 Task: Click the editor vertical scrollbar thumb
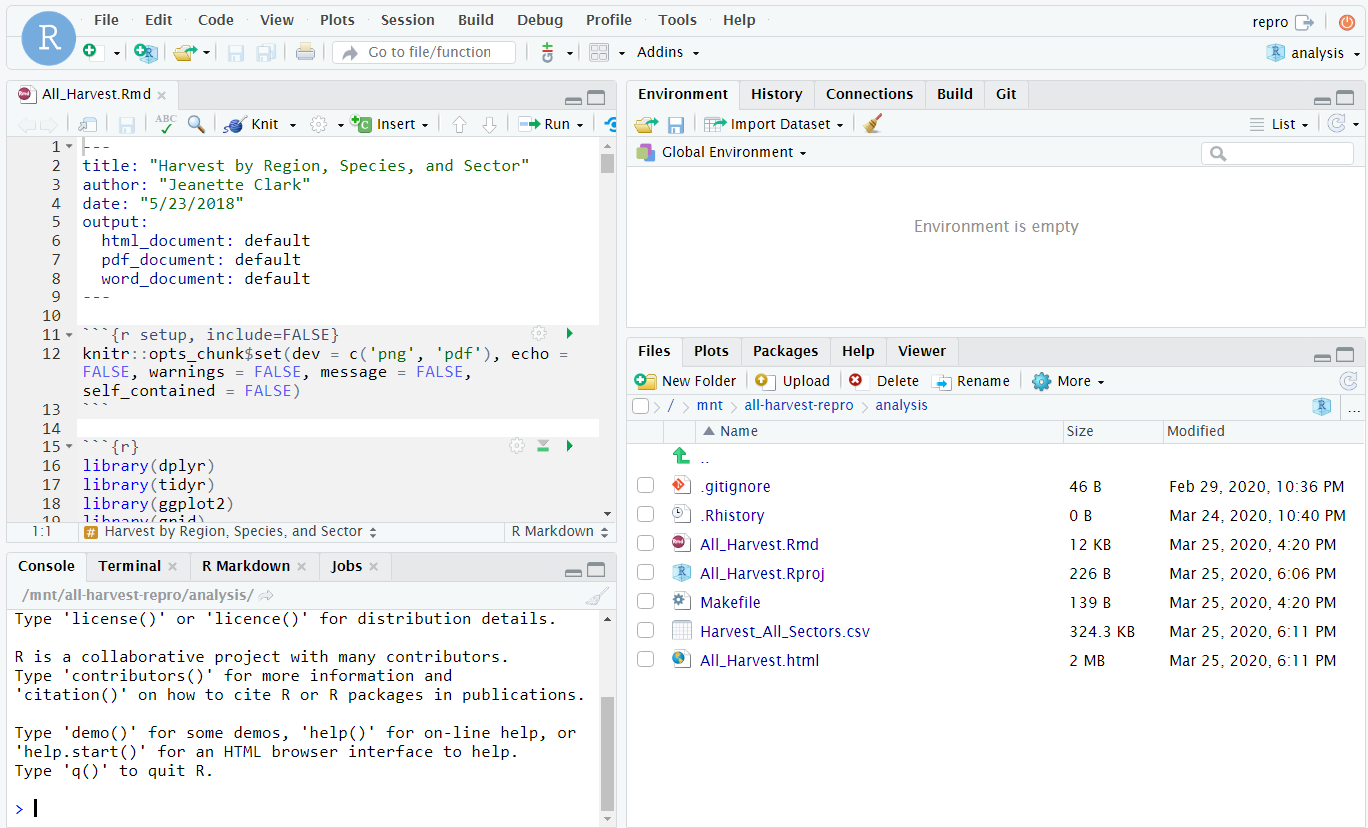[x=607, y=163]
